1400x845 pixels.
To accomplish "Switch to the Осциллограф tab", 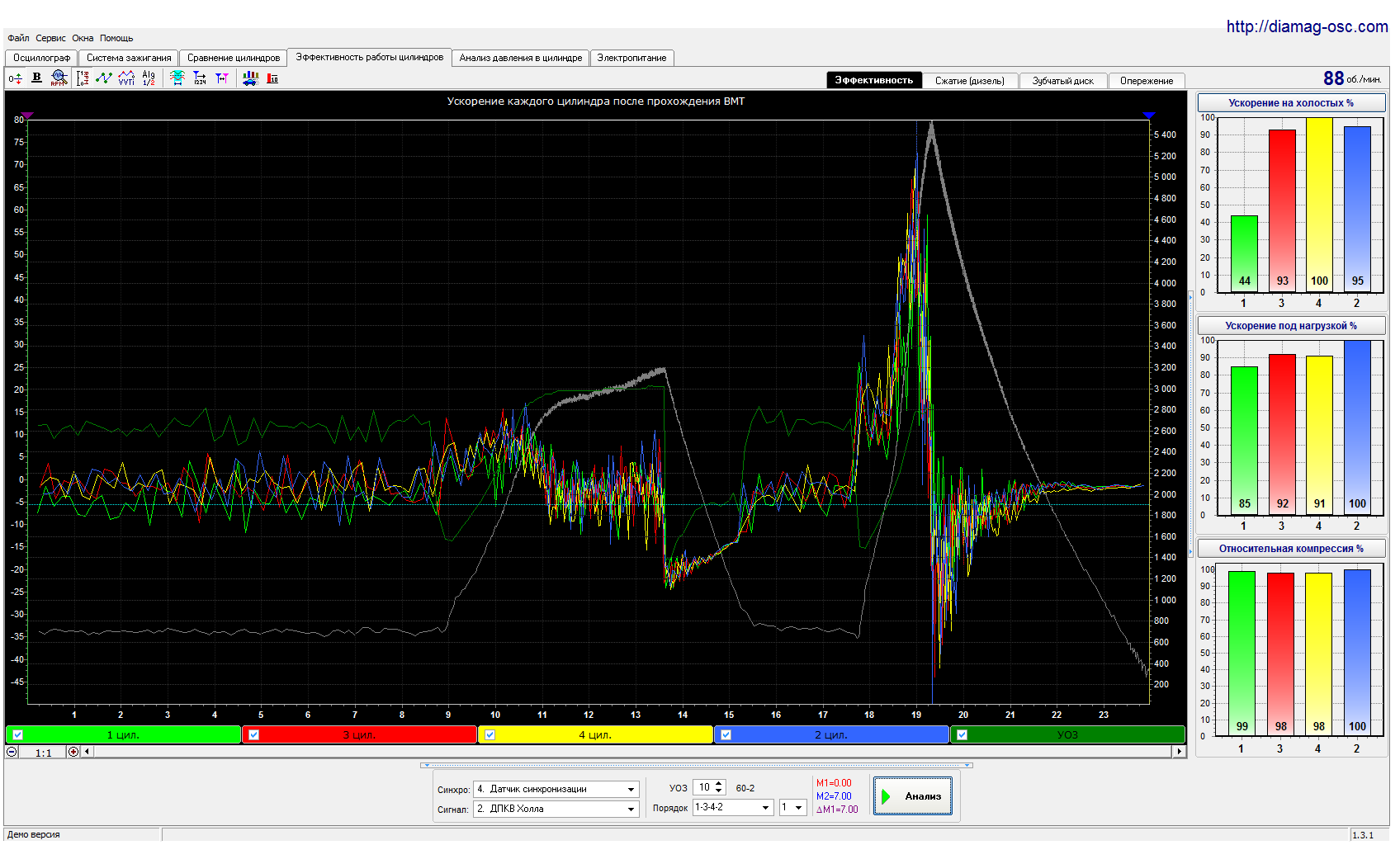I will pos(41,58).
